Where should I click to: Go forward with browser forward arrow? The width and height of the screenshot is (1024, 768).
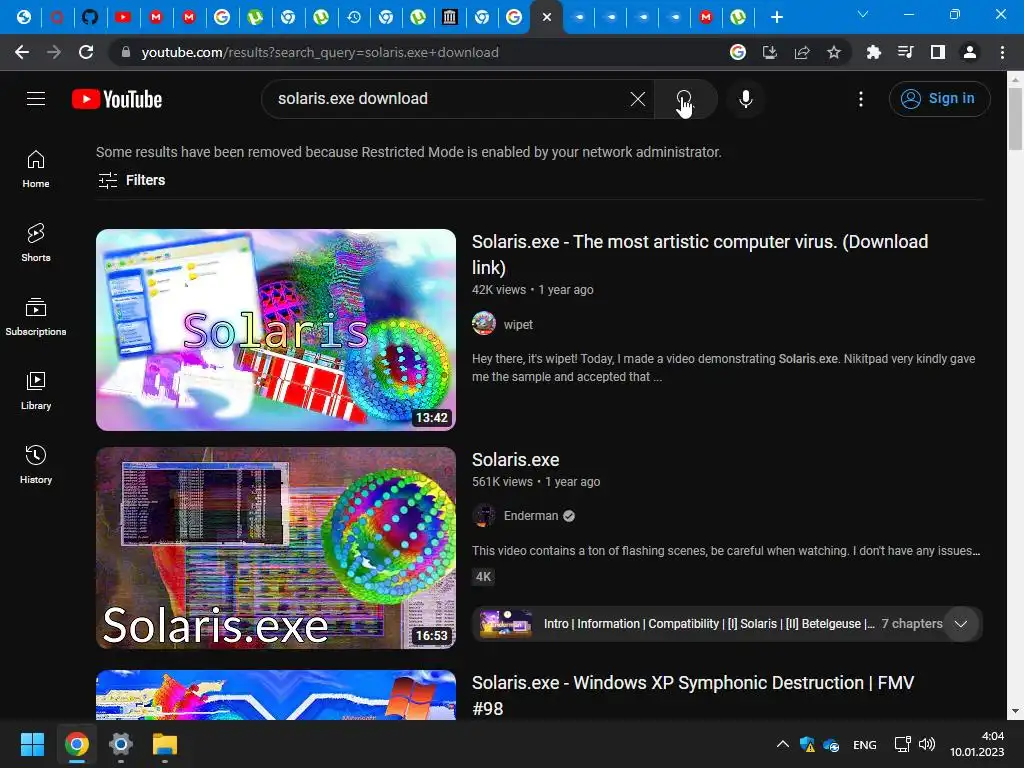pyautogui.click(x=54, y=52)
